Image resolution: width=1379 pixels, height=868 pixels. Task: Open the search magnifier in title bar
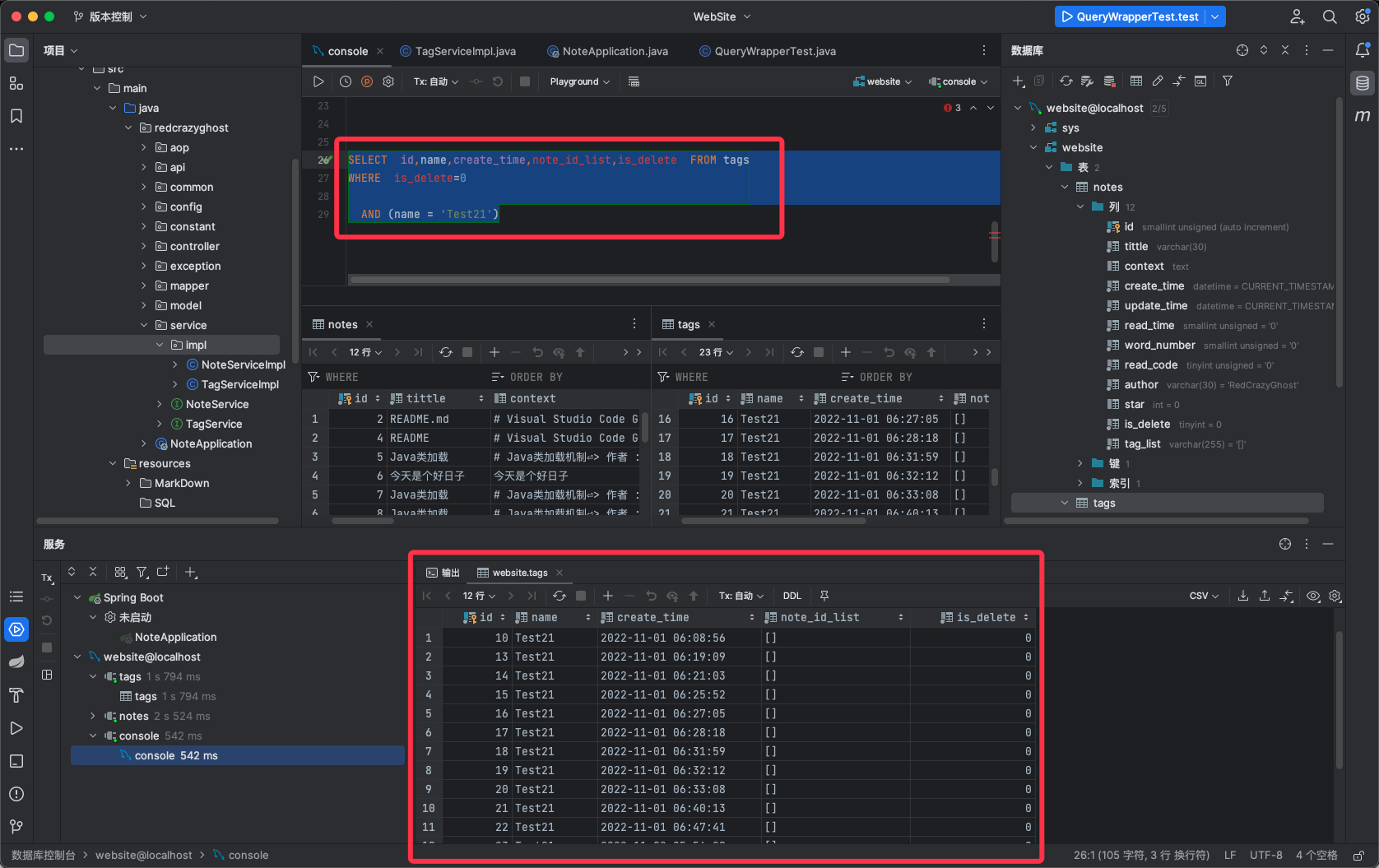pyautogui.click(x=1330, y=16)
